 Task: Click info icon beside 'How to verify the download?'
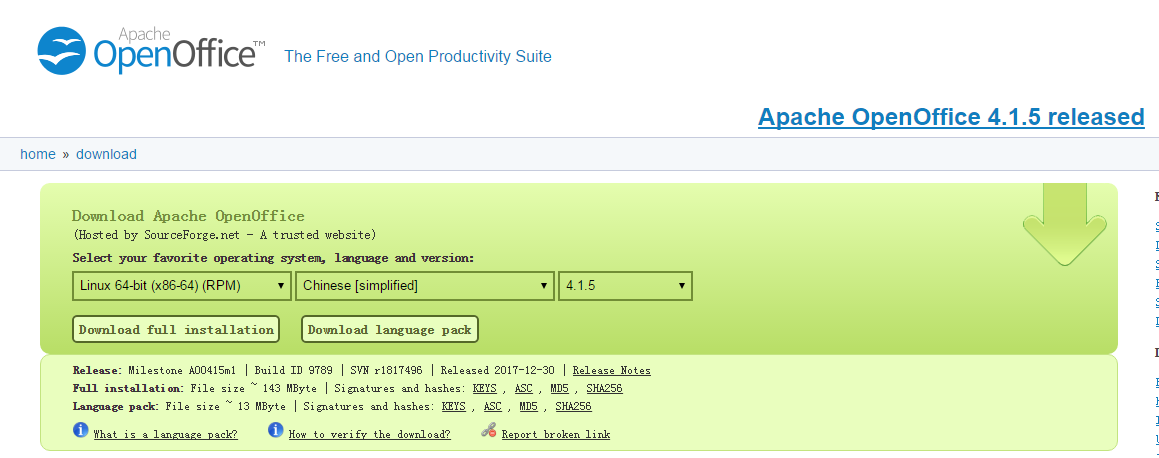tap(276, 430)
